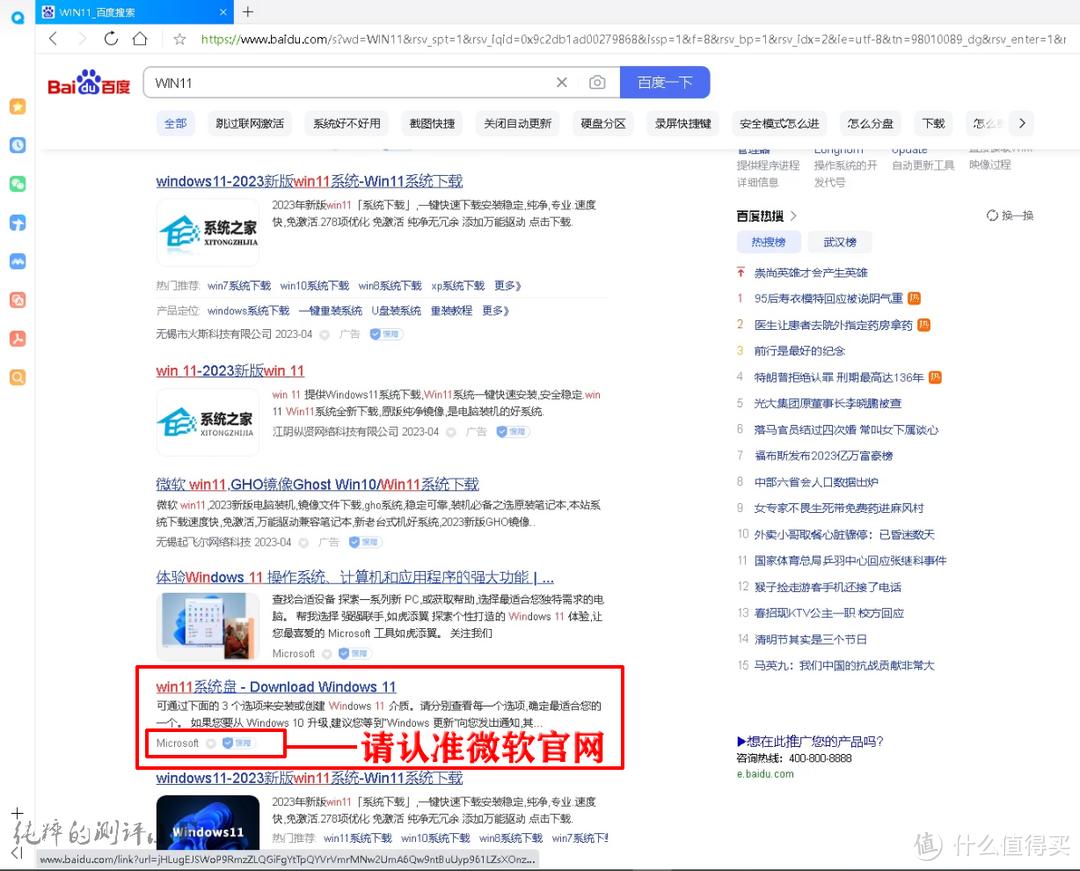Switch to the 武汉榜 tab

[840, 241]
